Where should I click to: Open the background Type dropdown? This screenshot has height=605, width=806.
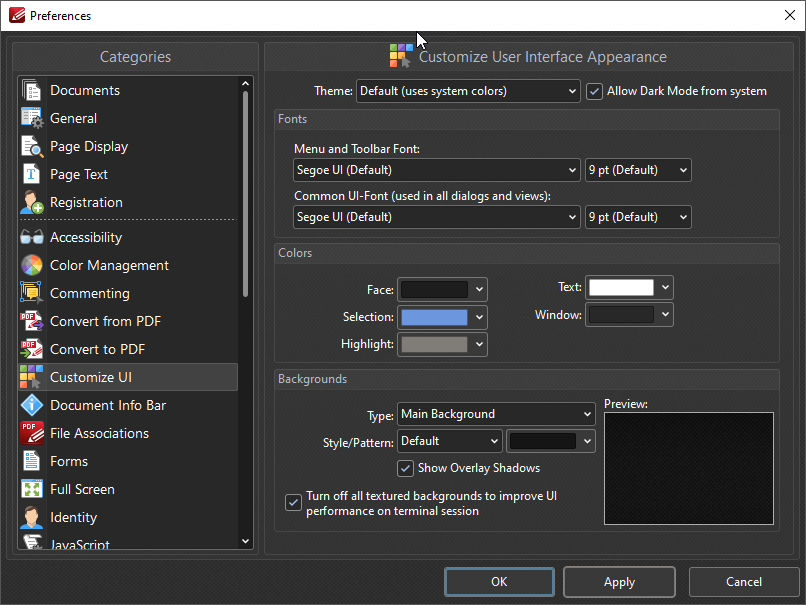point(496,414)
